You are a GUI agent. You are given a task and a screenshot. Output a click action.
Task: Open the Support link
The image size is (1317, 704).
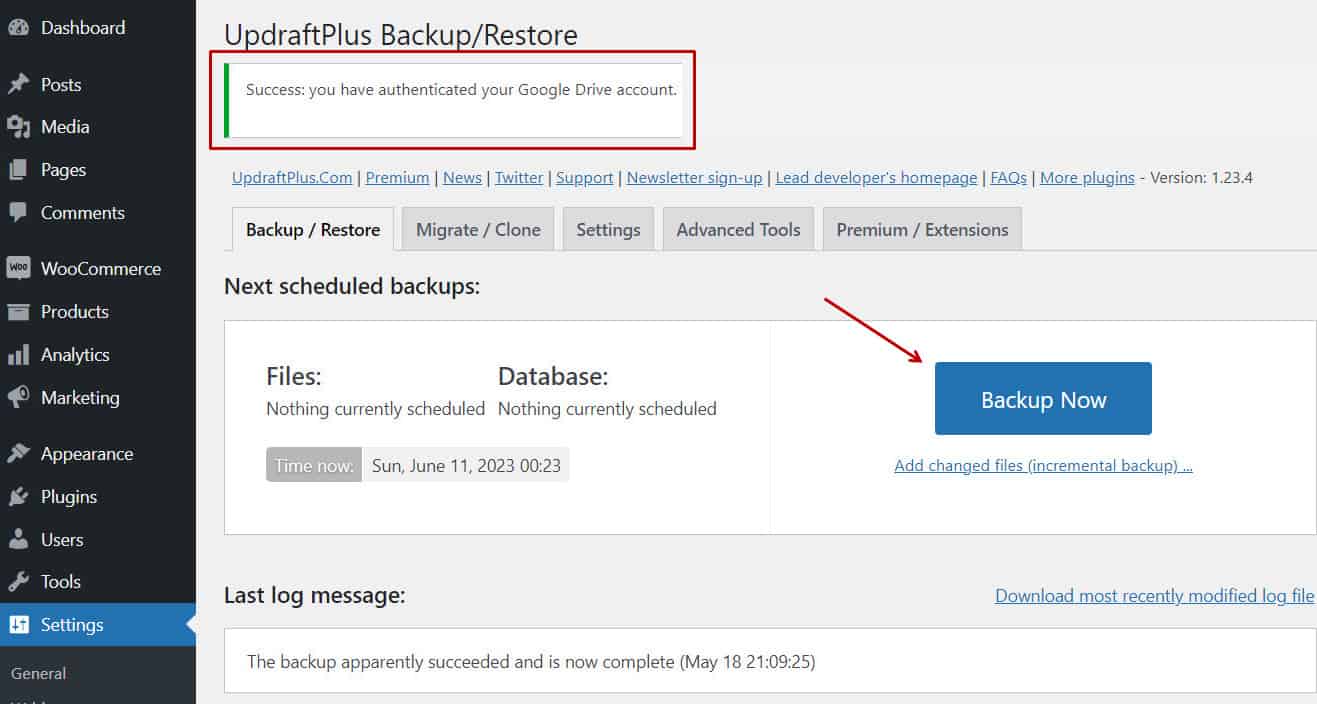click(x=584, y=178)
